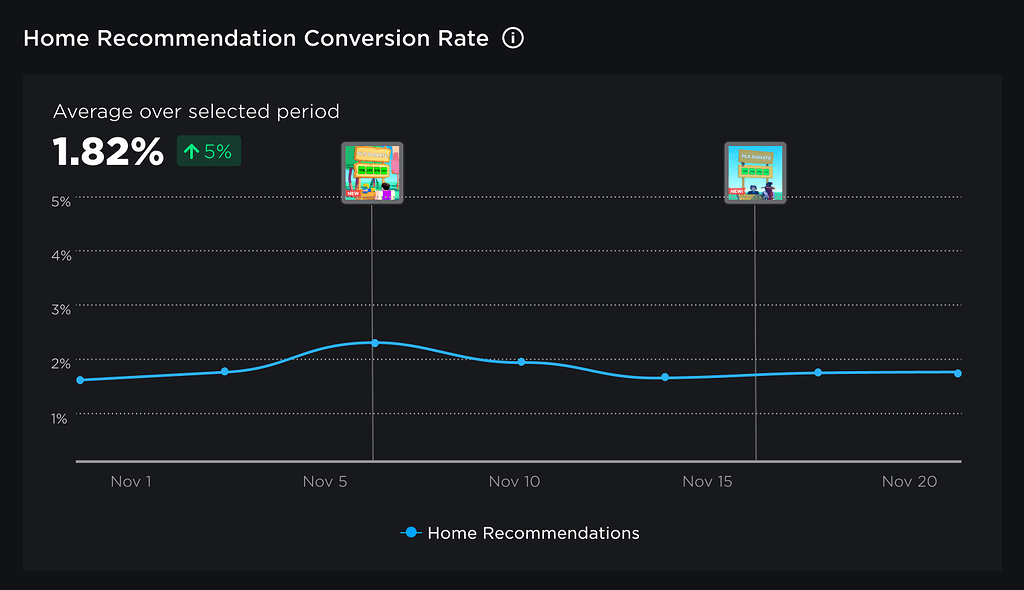Toggle the 5% change badge
Screen dimensions: 1024x590
208,152
